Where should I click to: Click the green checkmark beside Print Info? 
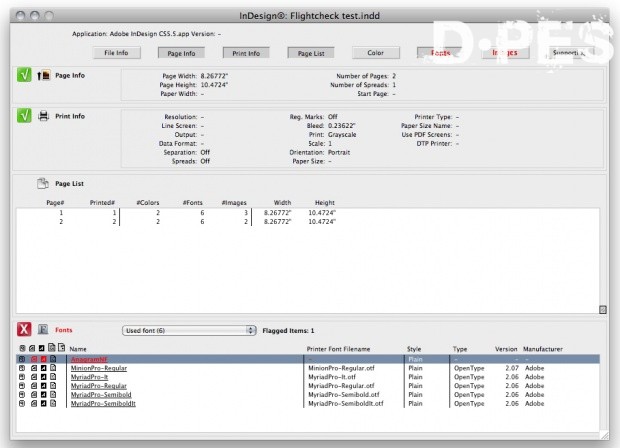24,115
